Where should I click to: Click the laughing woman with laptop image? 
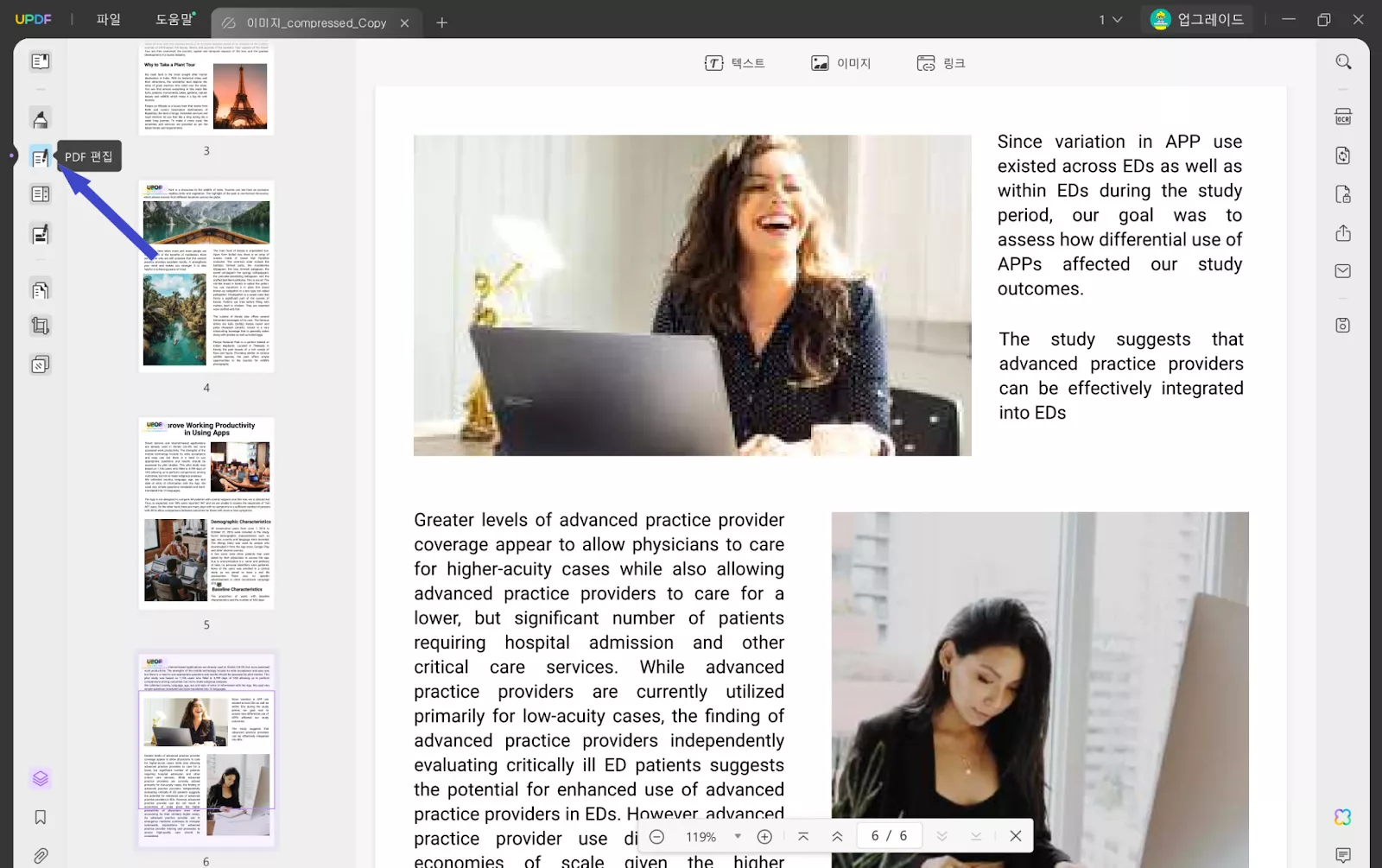(x=692, y=295)
